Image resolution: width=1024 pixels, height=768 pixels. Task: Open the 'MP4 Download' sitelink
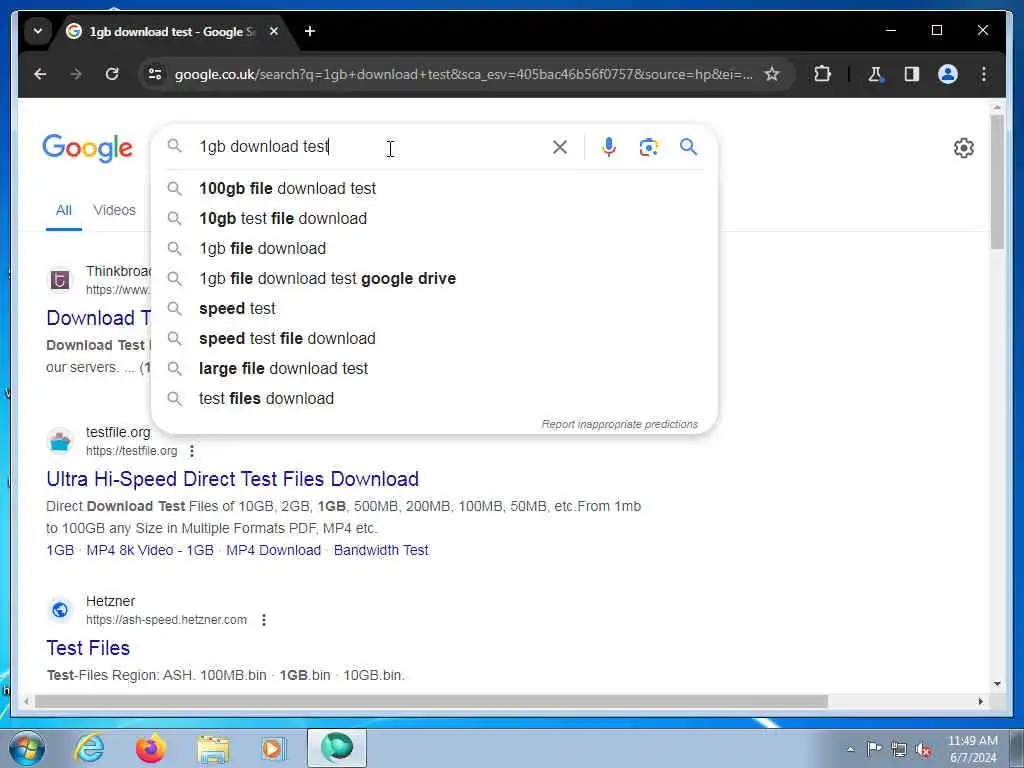tap(274, 551)
